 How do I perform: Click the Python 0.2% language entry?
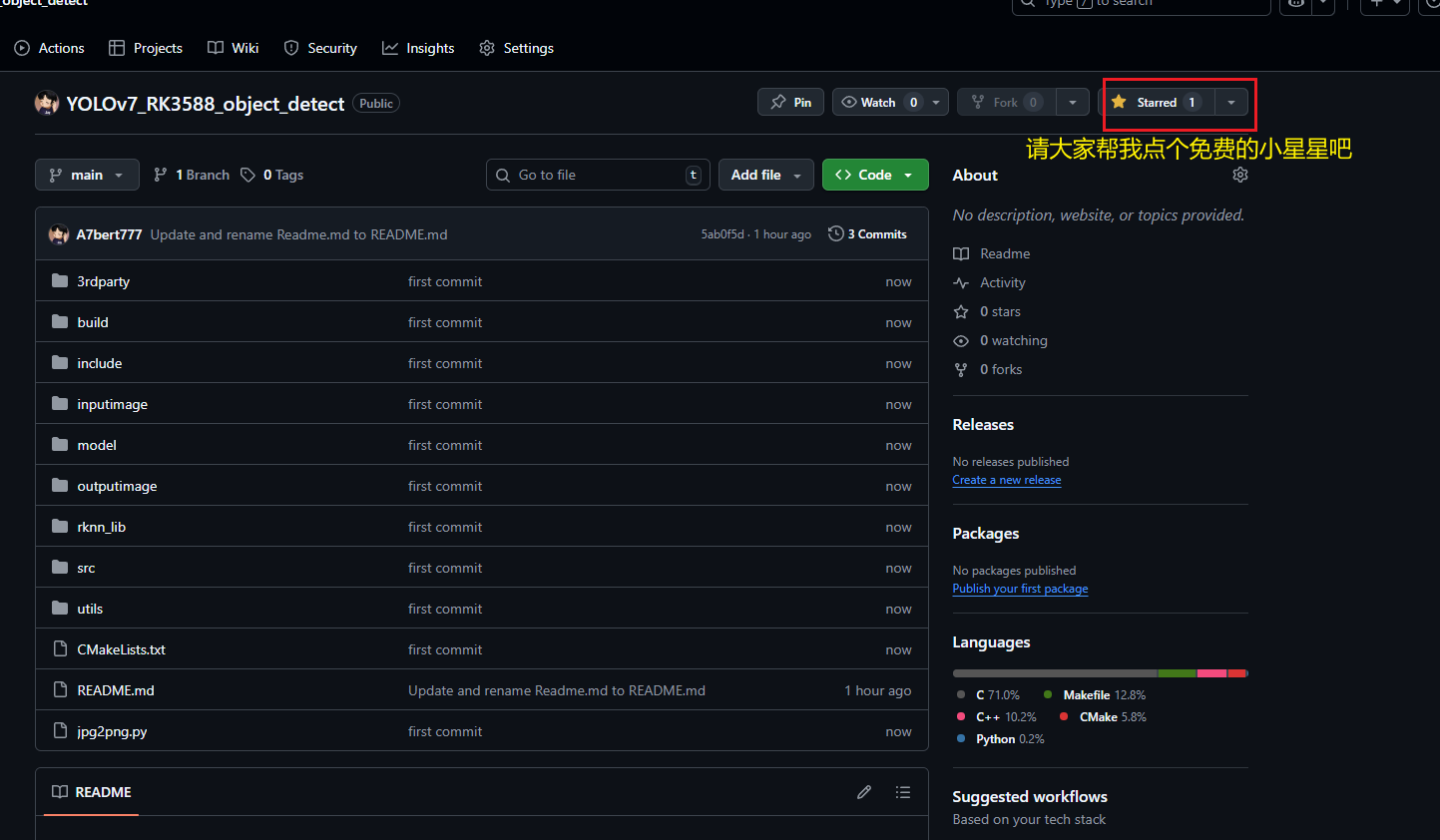click(1000, 739)
